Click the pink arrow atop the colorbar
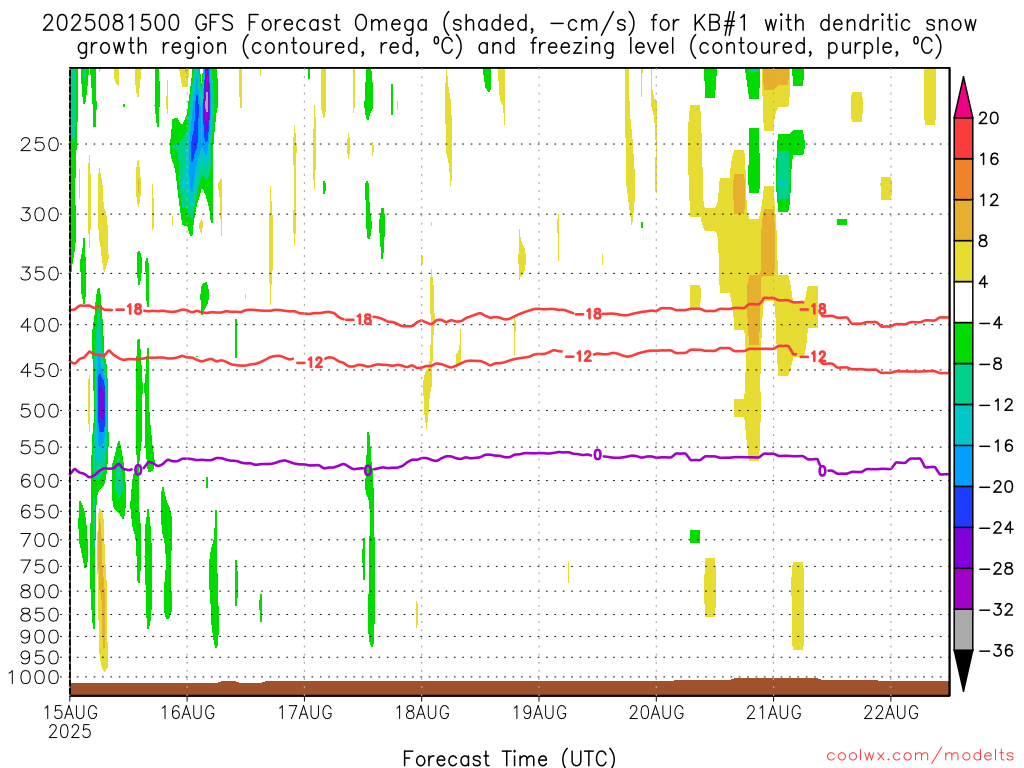Screen dimensions: 1024x768 (x=963, y=98)
